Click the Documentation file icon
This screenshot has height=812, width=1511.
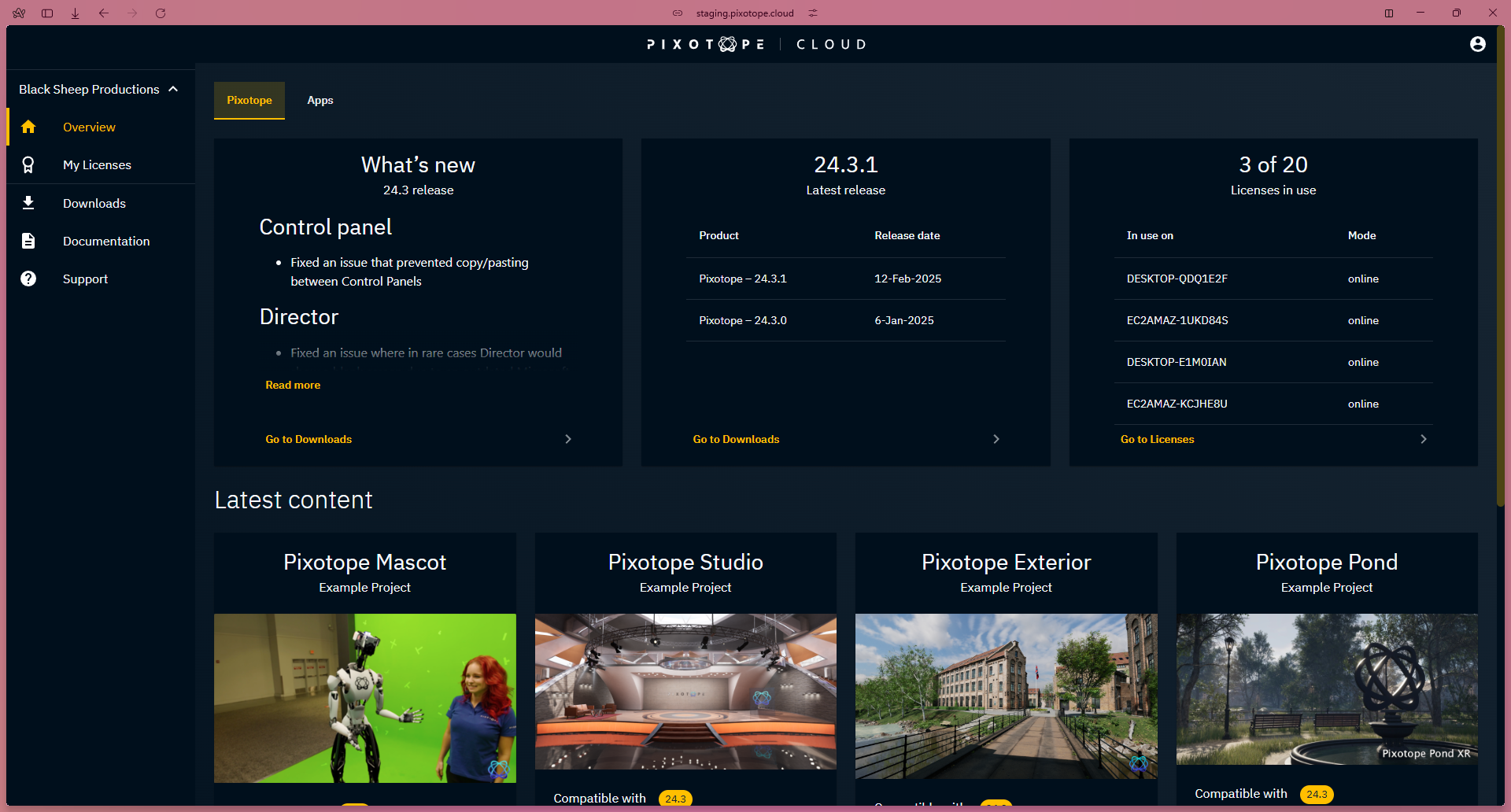[28, 241]
